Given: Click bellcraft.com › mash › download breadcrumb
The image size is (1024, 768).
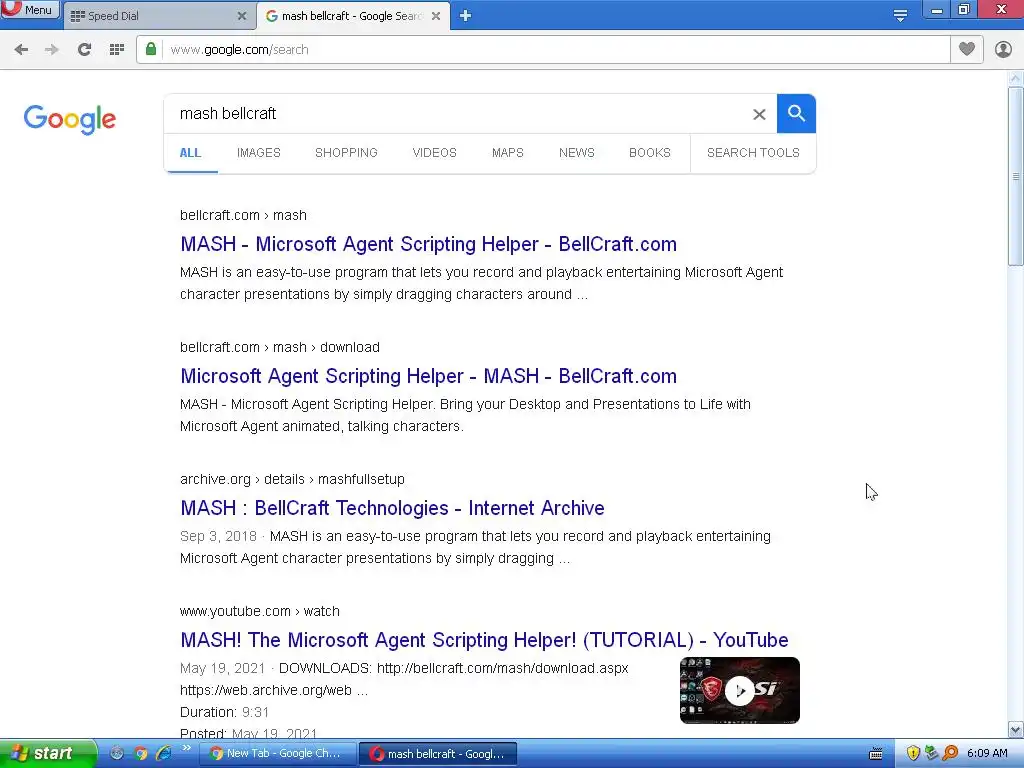Looking at the screenshot, I should coord(280,347).
